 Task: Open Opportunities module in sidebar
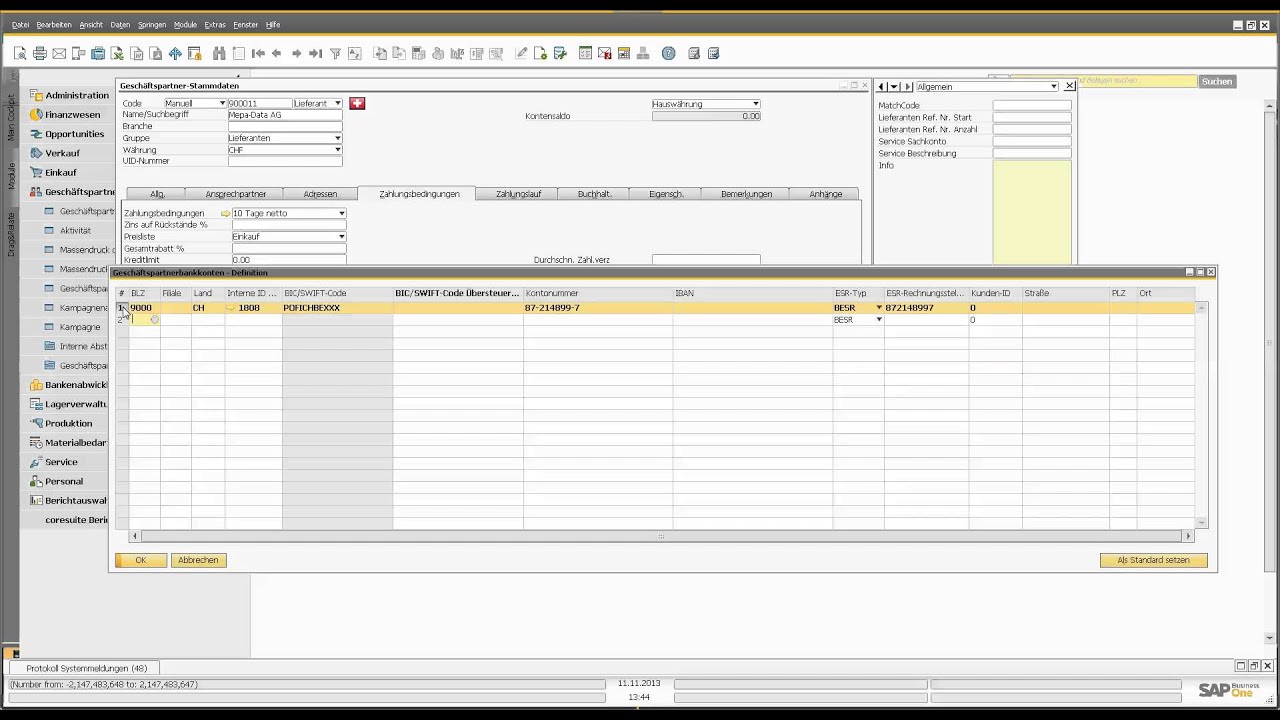(74, 134)
